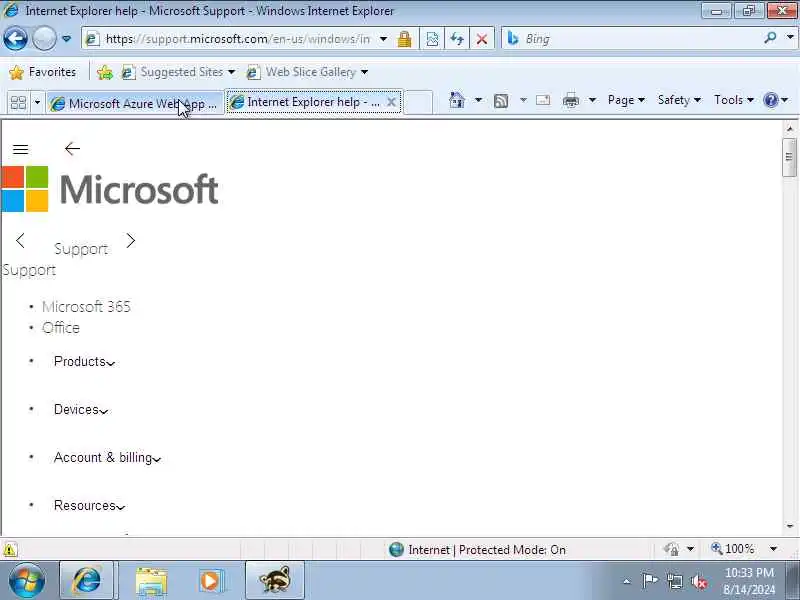This screenshot has width=800, height=600.
Task: Click Internet Protected Mode zone indicator
Action: click(x=477, y=549)
